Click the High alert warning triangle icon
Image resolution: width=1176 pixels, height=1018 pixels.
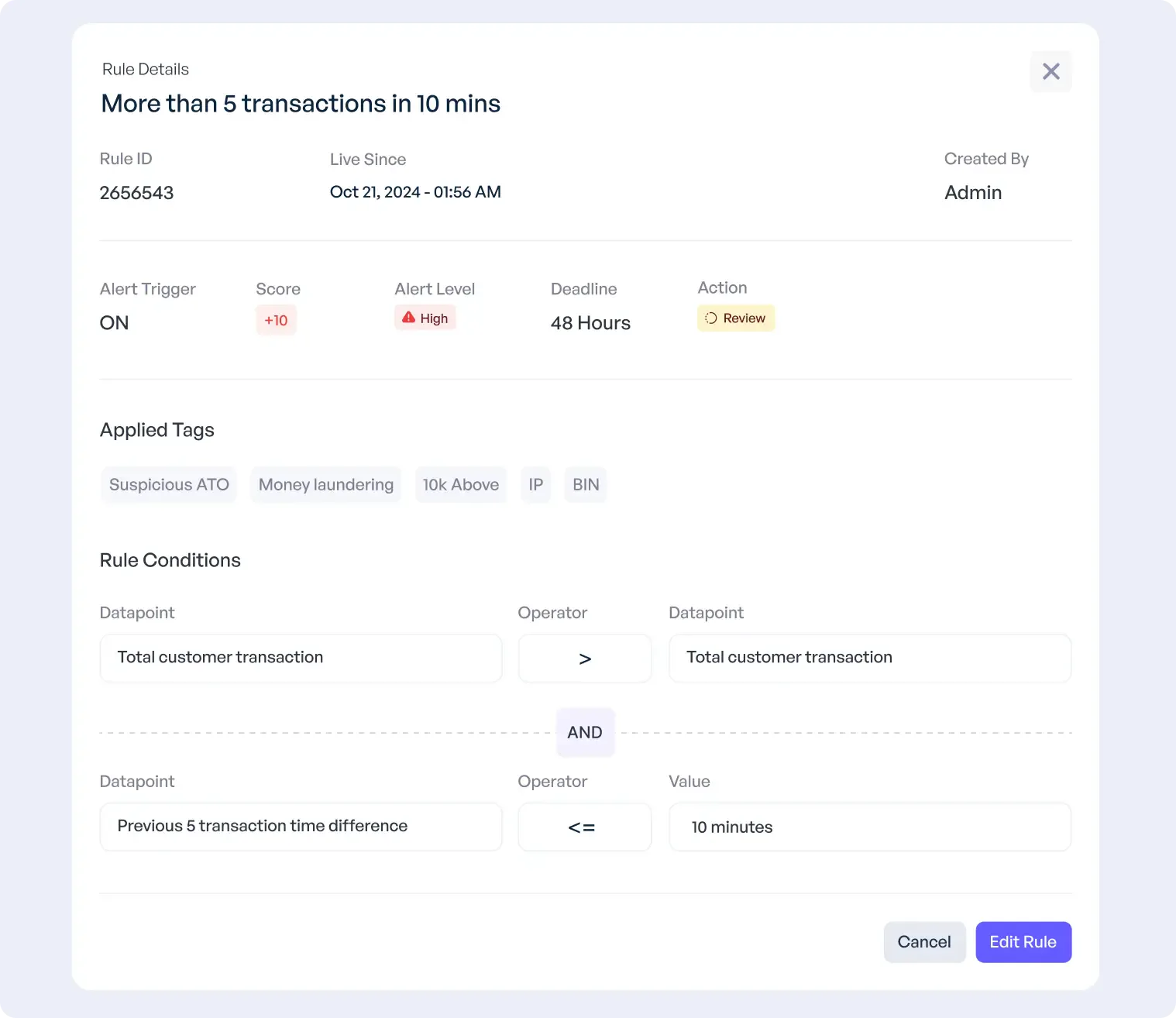pyautogui.click(x=408, y=318)
